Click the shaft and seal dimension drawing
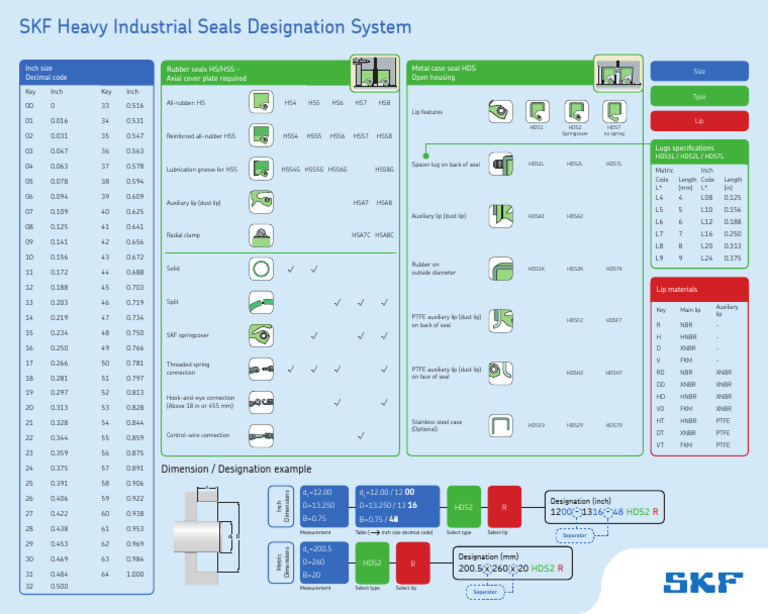The width and height of the screenshot is (768, 614). pos(207,536)
